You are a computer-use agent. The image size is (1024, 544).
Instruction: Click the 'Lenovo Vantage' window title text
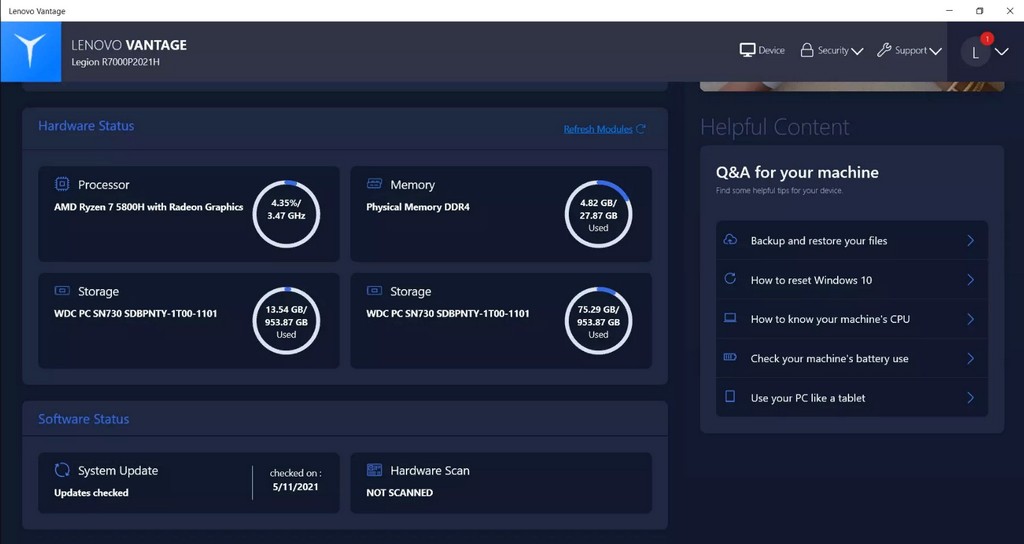tap(37, 11)
